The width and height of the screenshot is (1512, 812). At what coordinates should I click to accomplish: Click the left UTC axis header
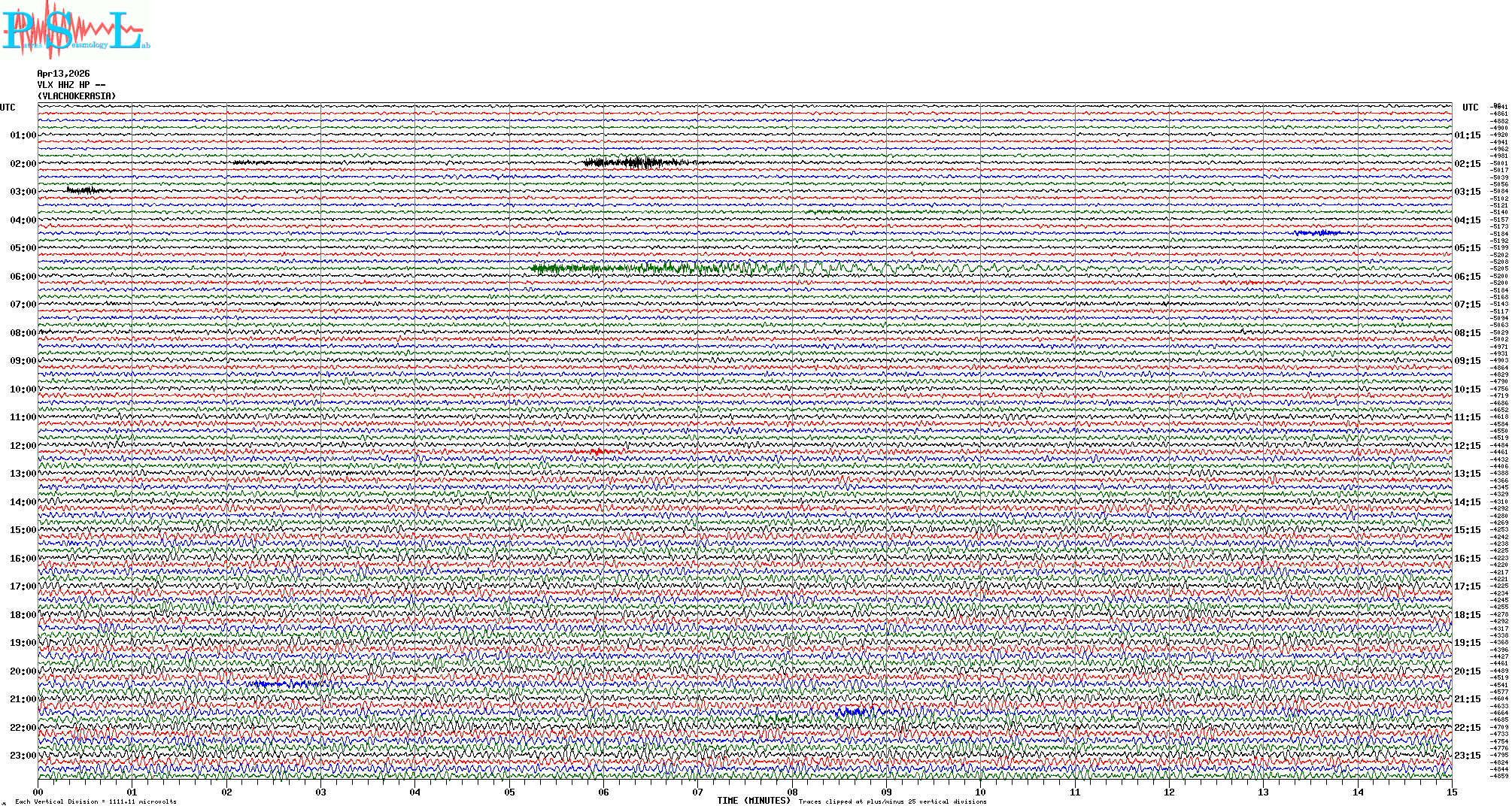(8, 108)
